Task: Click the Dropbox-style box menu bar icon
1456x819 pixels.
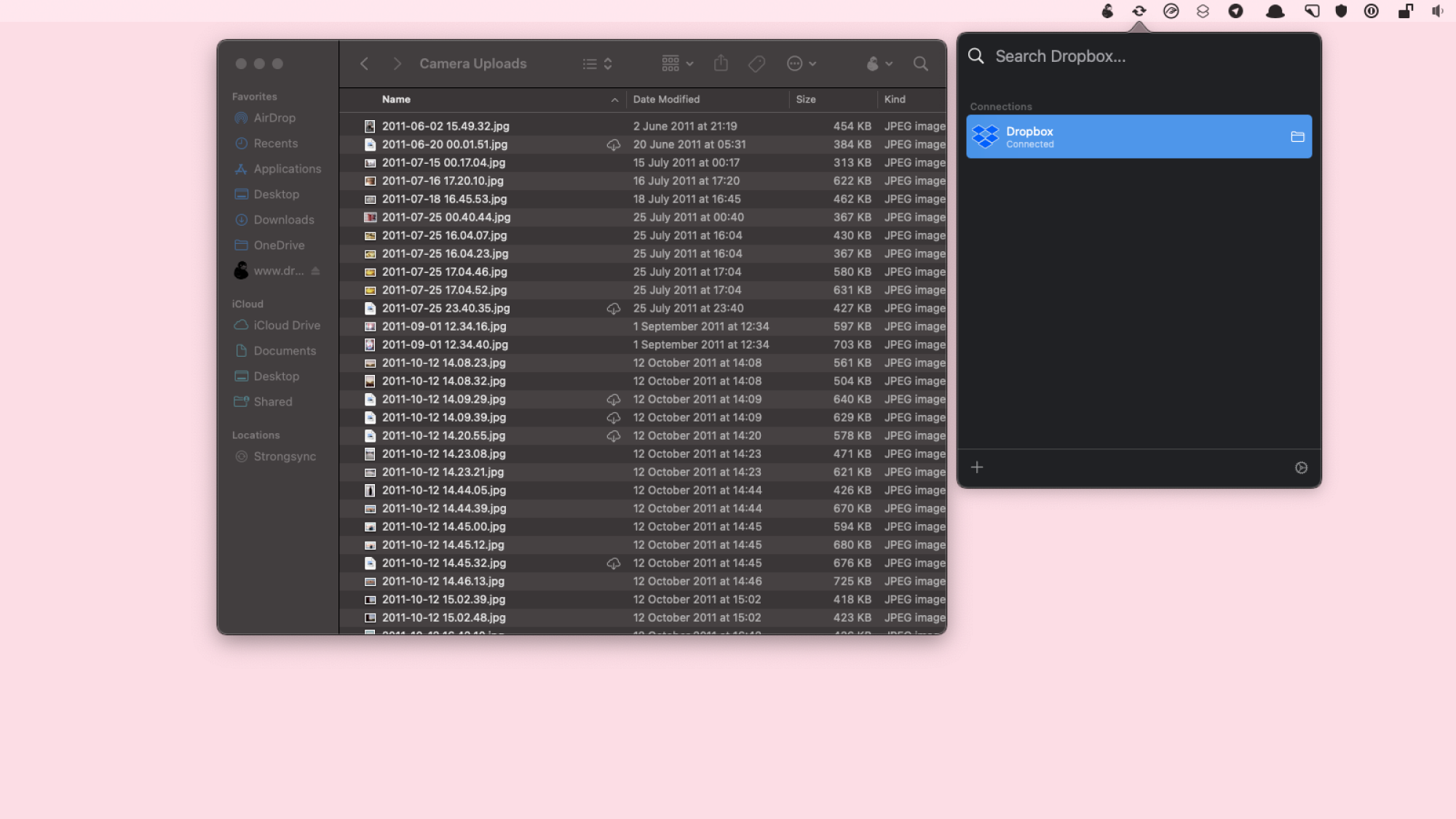Action: click(x=1203, y=11)
